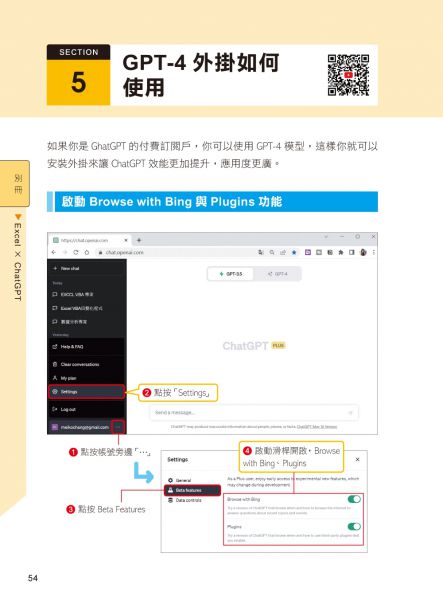The width and height of the screenshot is (443, 600).
Task: Switch to the GPT-4 model tab
Action: (x=277, y=274)
